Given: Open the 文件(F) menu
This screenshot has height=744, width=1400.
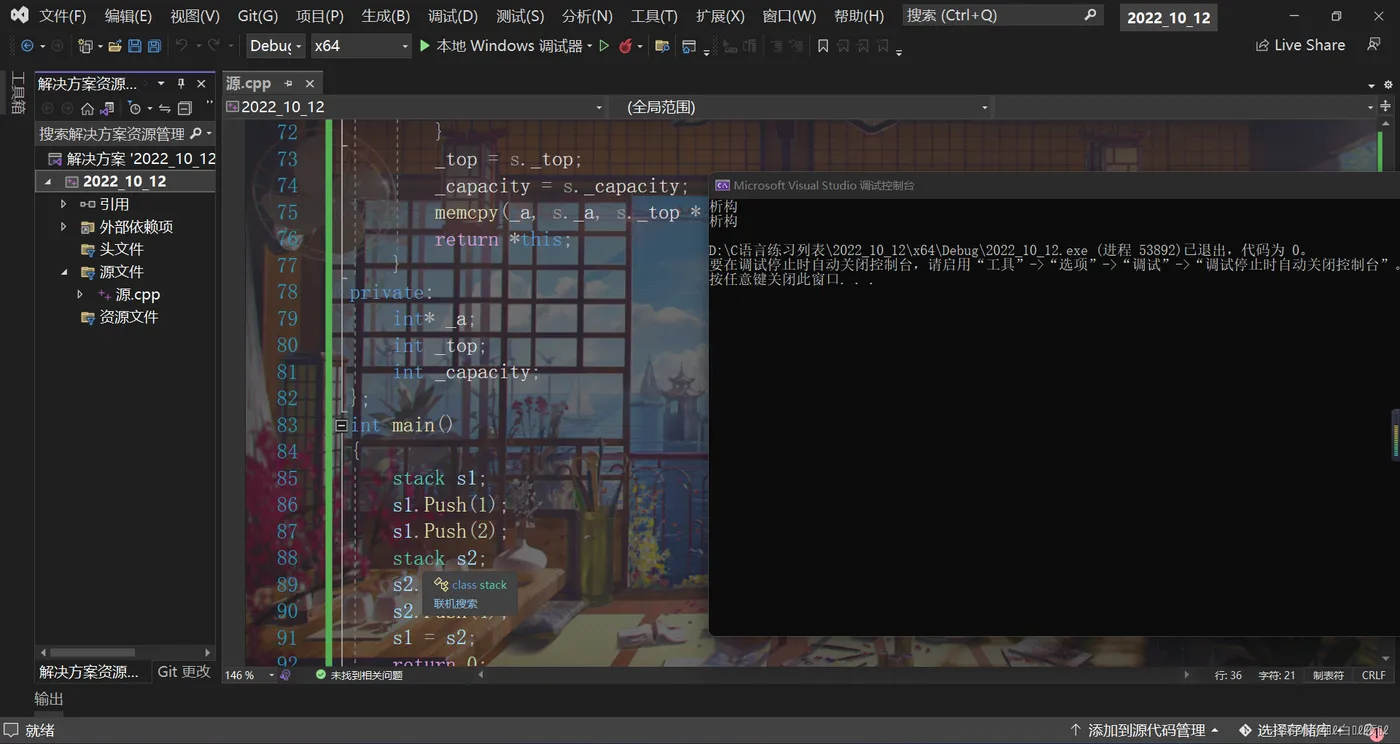Looking at the screenshot, I should click(63, 16).
